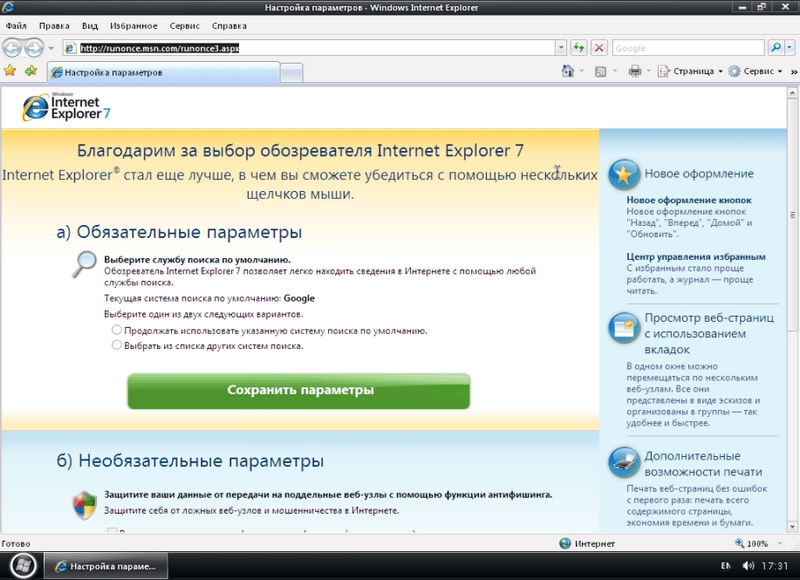Click the tabbed browsing window icon

[623, 328]
